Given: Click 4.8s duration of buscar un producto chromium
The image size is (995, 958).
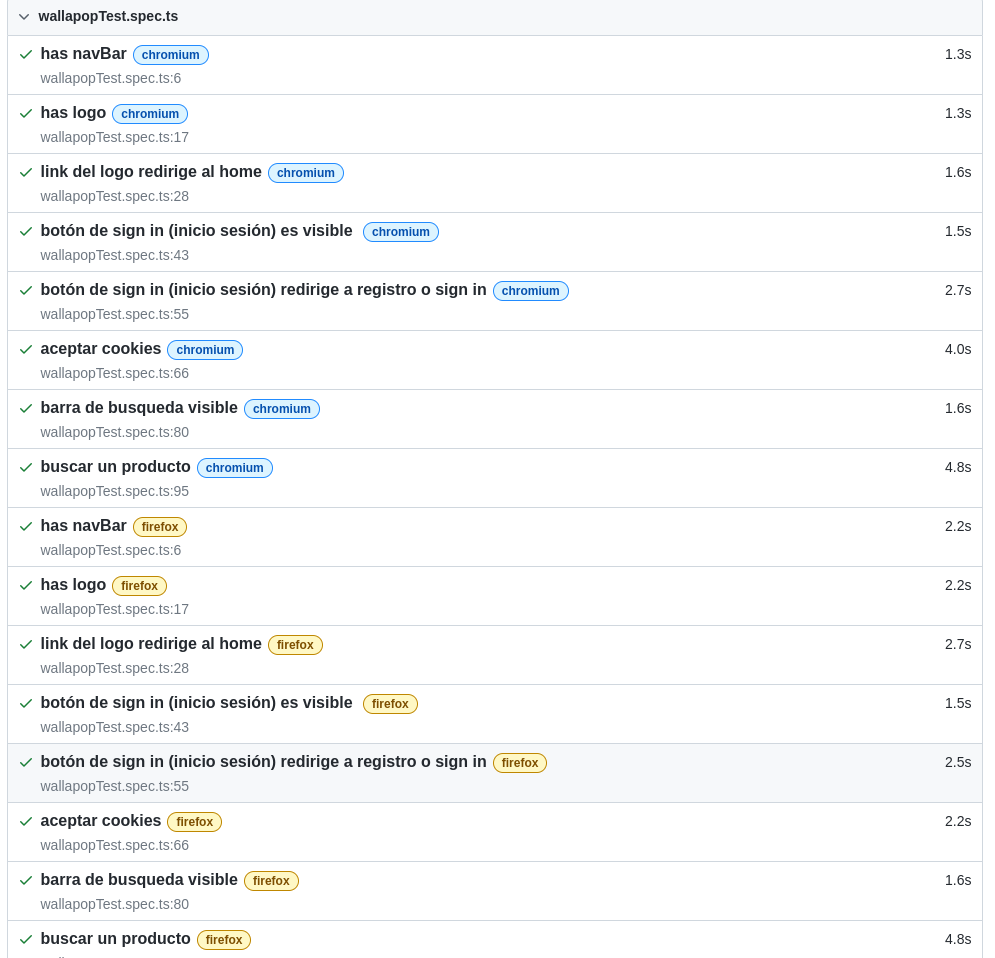Looking at the screenshot, I should pos(958,468).
